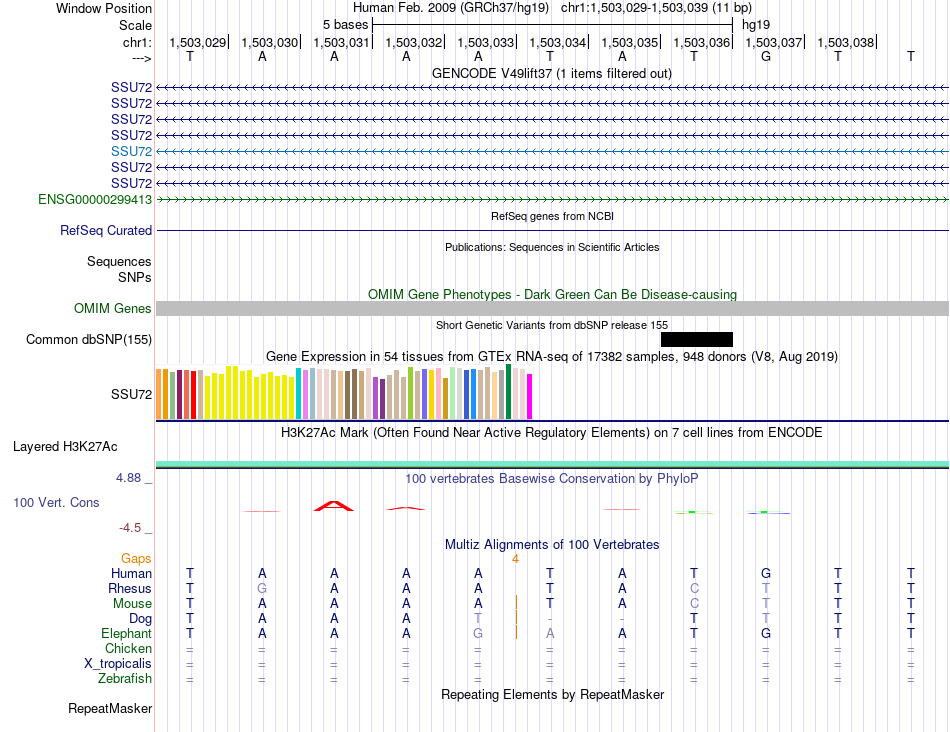The height and width of the screenshot is (732, 950).
Task: Click Multiz Alignments of 100 Vertebrates title
Action: [x=552, y=544]
